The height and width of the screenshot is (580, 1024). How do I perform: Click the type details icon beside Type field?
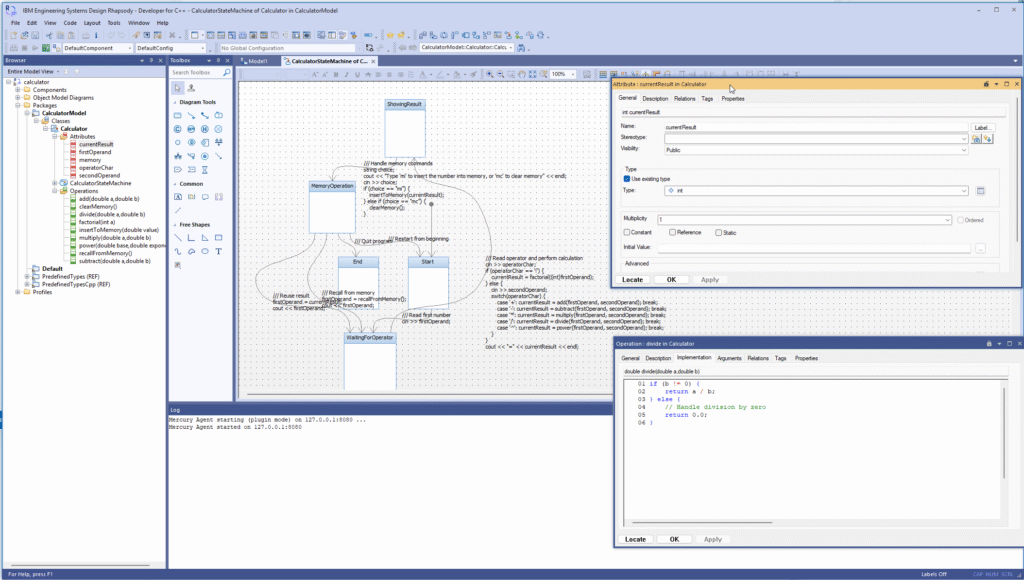[x=980, y=191]
